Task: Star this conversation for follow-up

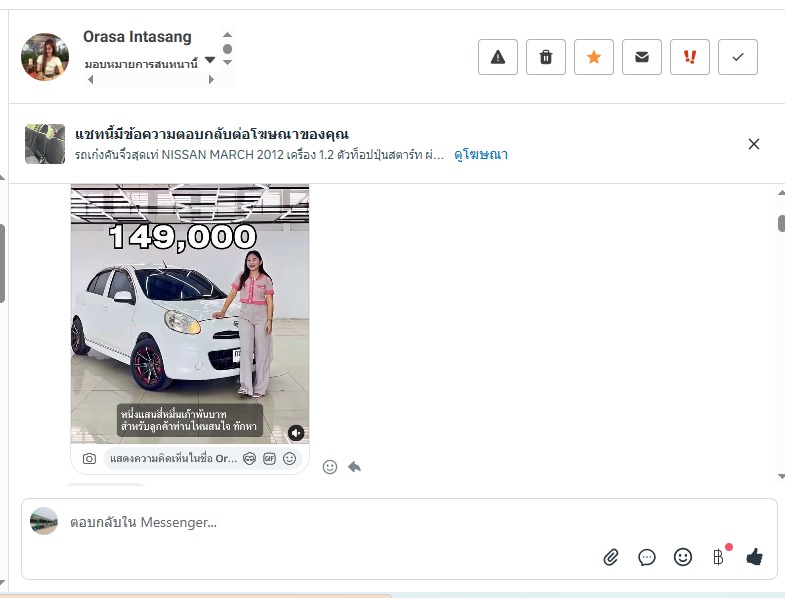Action: tap(594, 57)
